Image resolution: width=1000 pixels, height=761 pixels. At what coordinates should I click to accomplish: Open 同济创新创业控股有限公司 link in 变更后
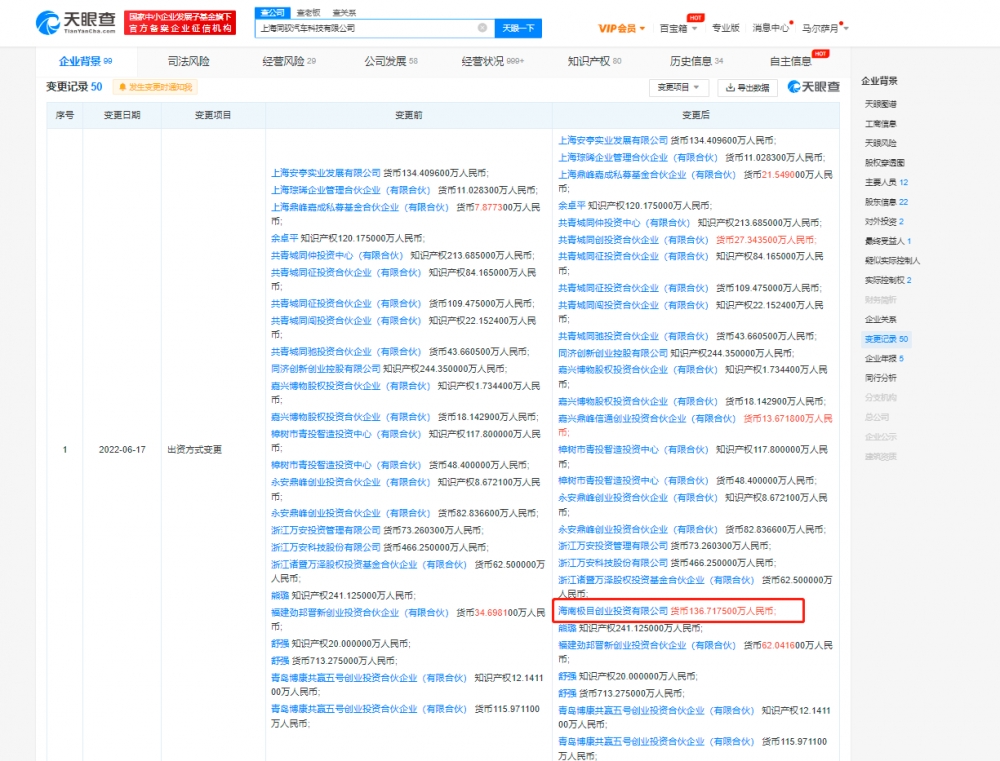(x=612, y=353)
